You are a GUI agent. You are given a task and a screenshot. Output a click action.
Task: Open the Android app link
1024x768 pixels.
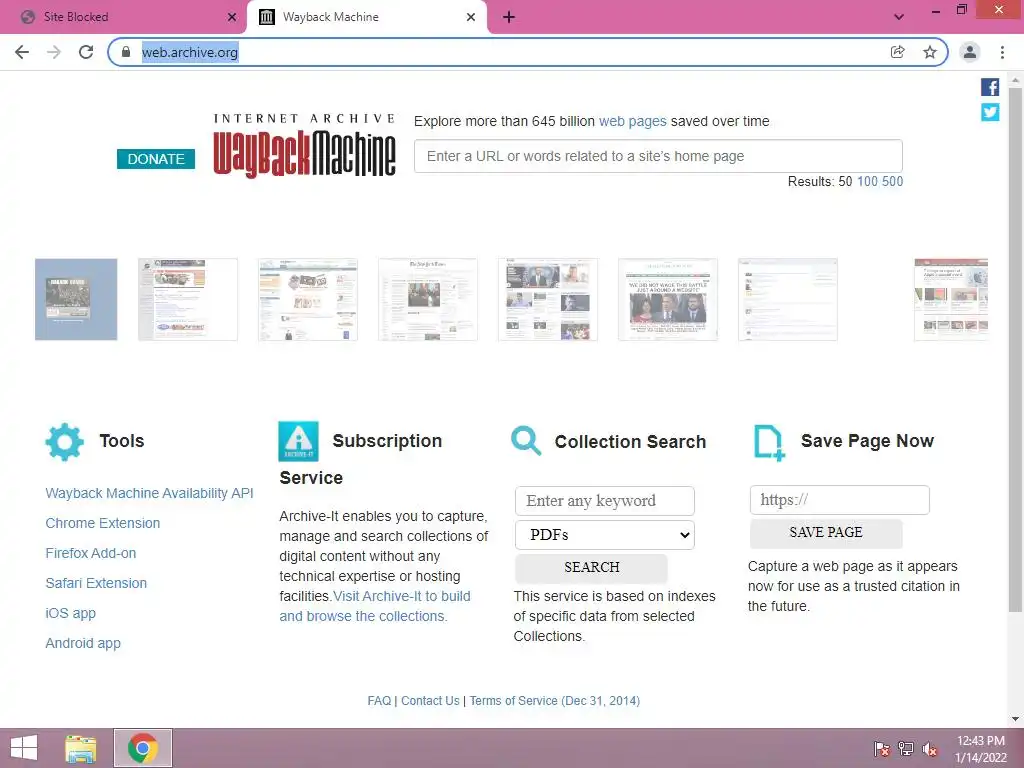pyautogui.click(x=83, y=643)
